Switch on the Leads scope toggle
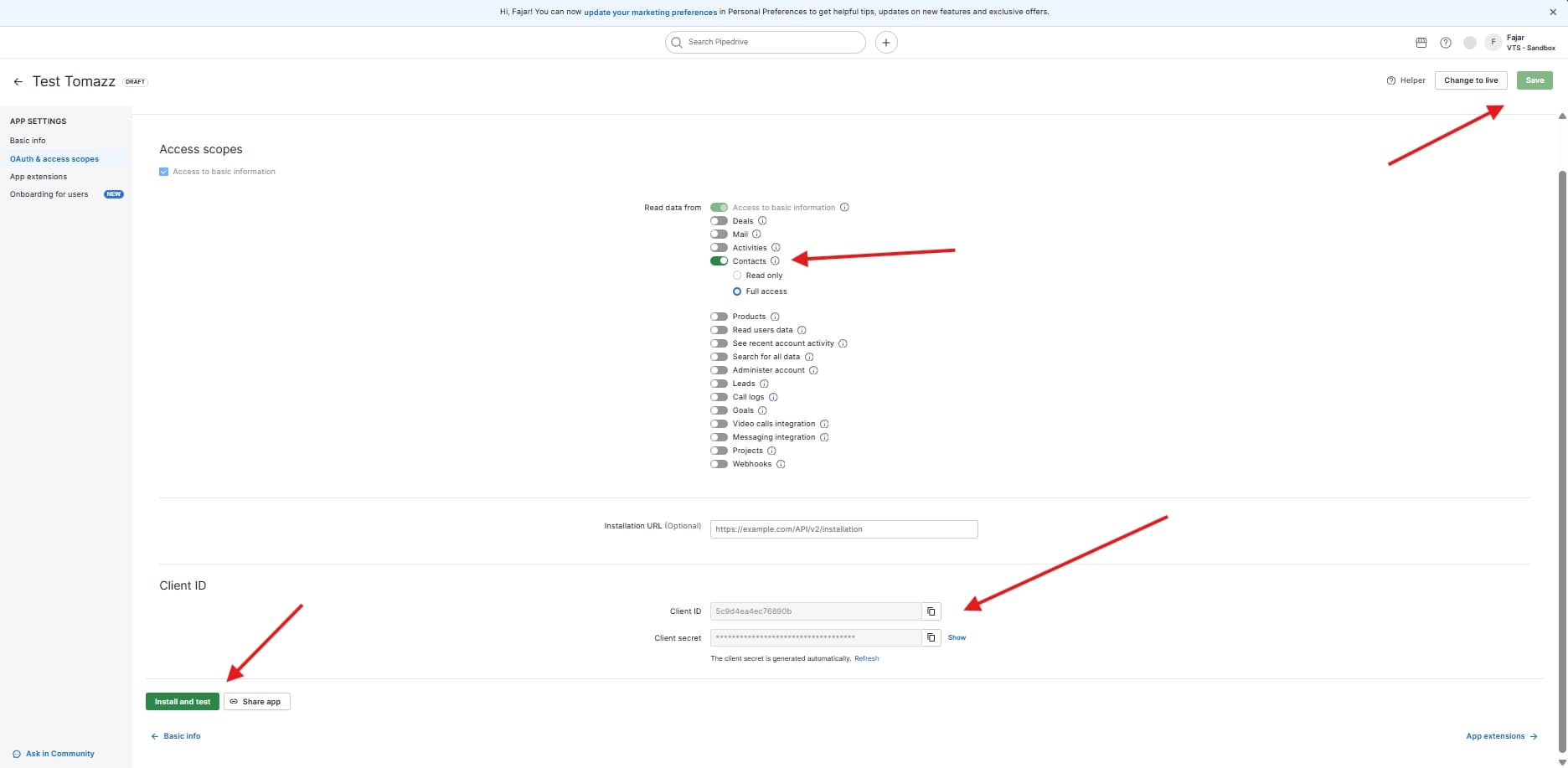Image resolution: width=1568 pixels, height=768 pixels. [719, 384]
